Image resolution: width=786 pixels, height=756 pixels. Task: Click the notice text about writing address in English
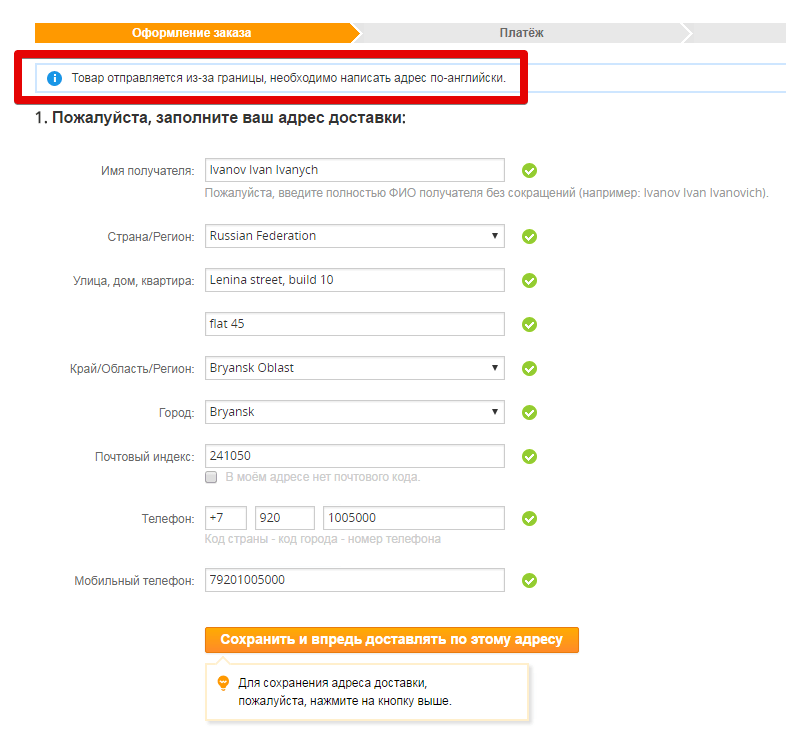(289, 78)
